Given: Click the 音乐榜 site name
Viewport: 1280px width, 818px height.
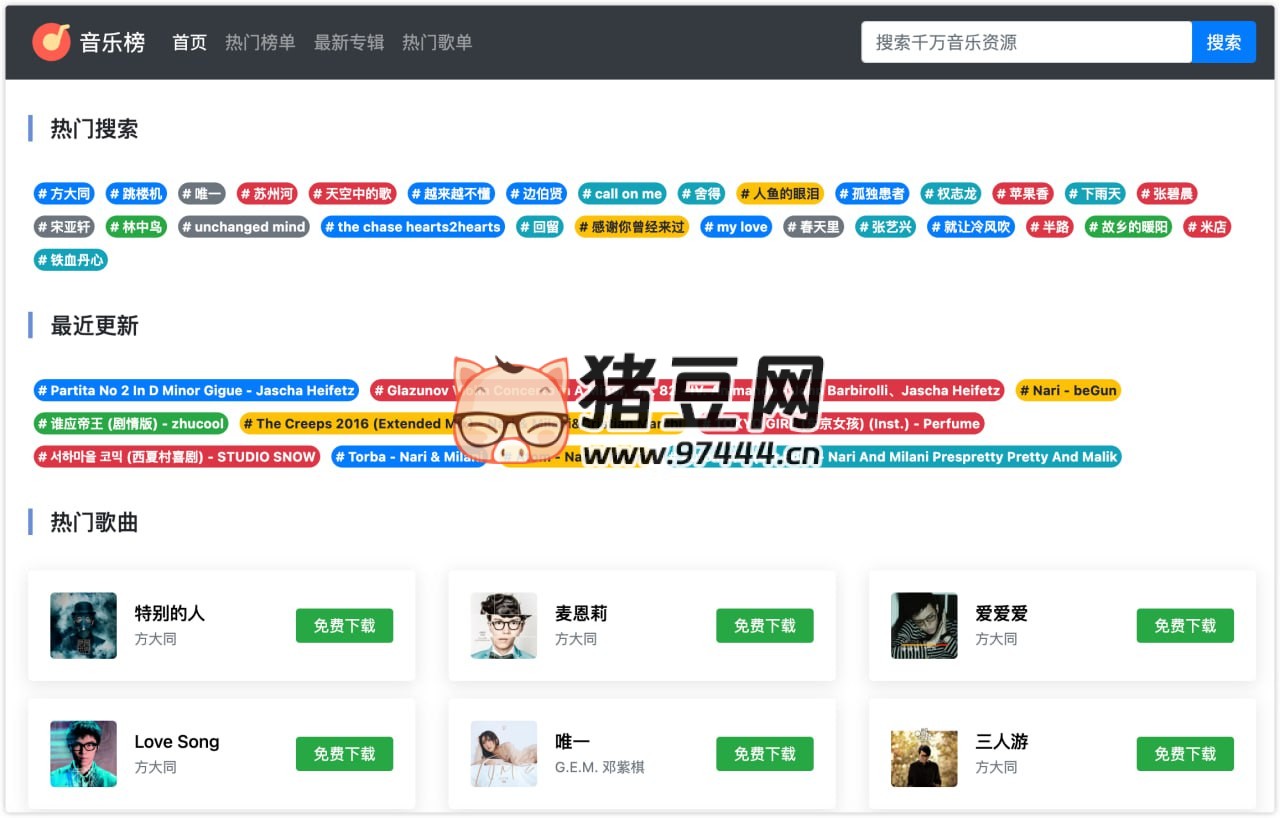Looking at the screenshot, I should coord(112,42).
